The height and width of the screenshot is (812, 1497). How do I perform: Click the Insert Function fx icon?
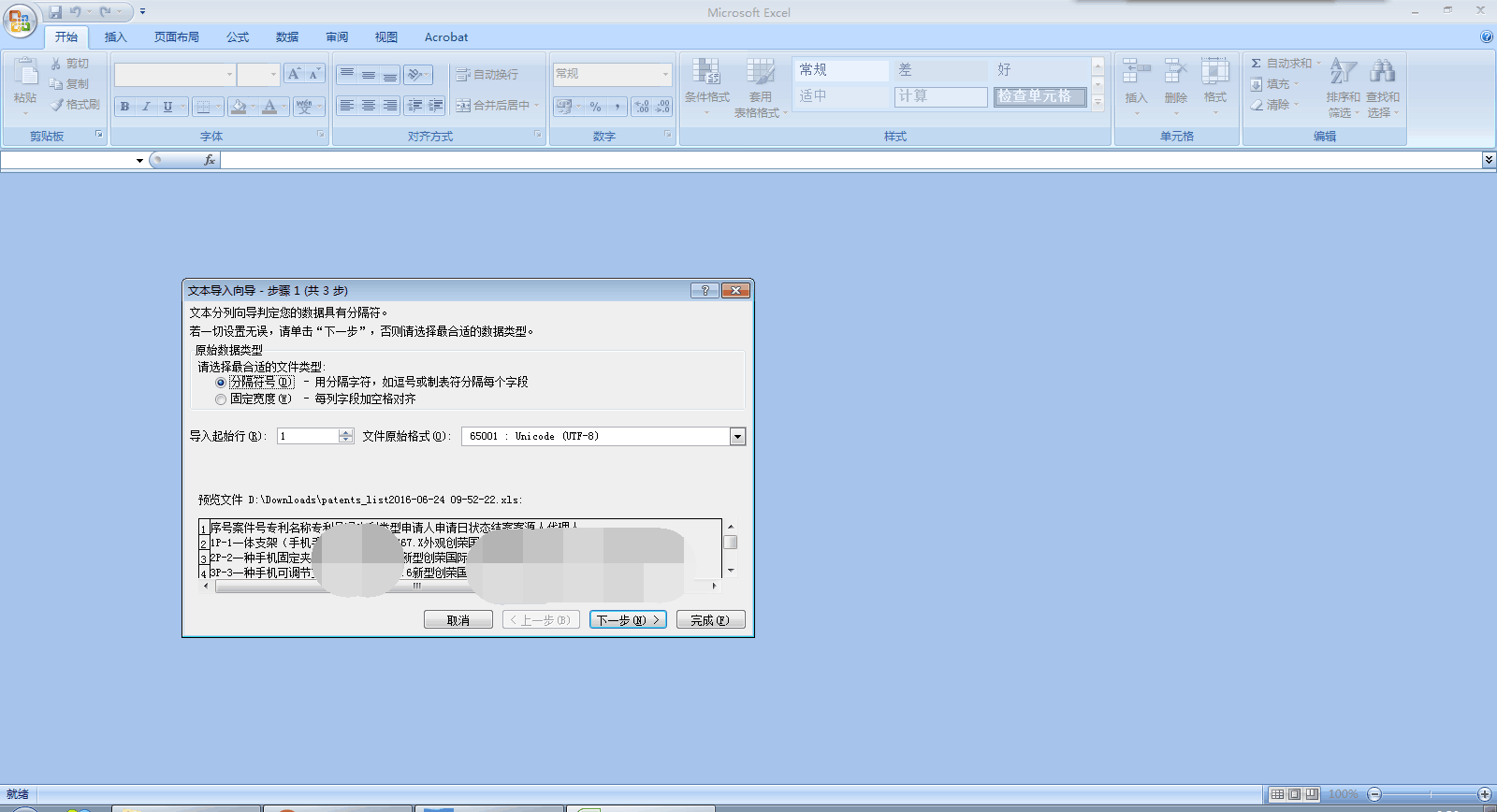pyautogui.click(x=209, y=160)
